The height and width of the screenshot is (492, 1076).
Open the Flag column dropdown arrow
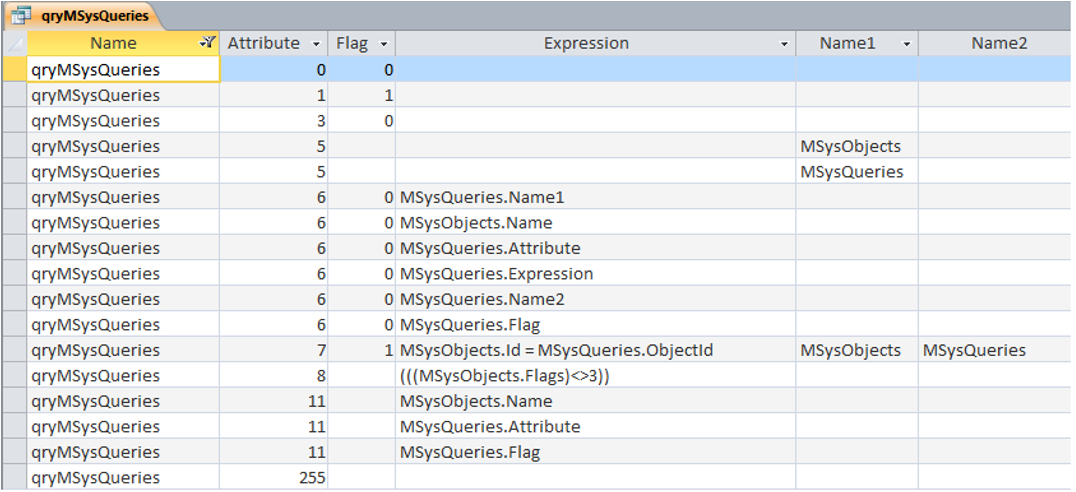[384, 45]
